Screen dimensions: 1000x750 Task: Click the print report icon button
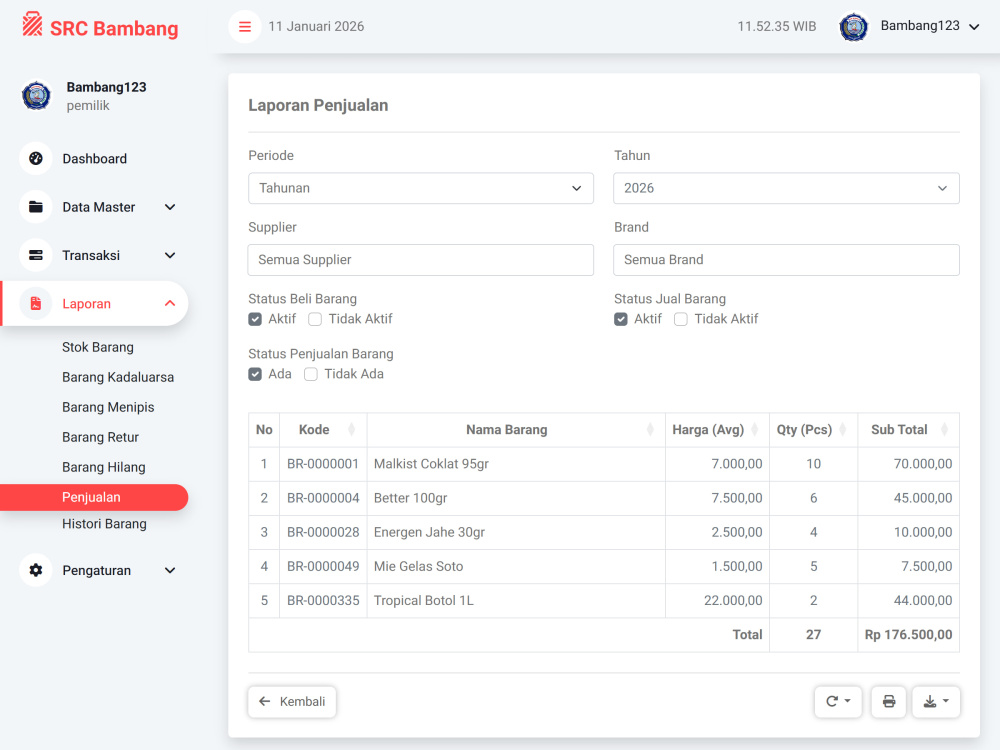(888, 702)
